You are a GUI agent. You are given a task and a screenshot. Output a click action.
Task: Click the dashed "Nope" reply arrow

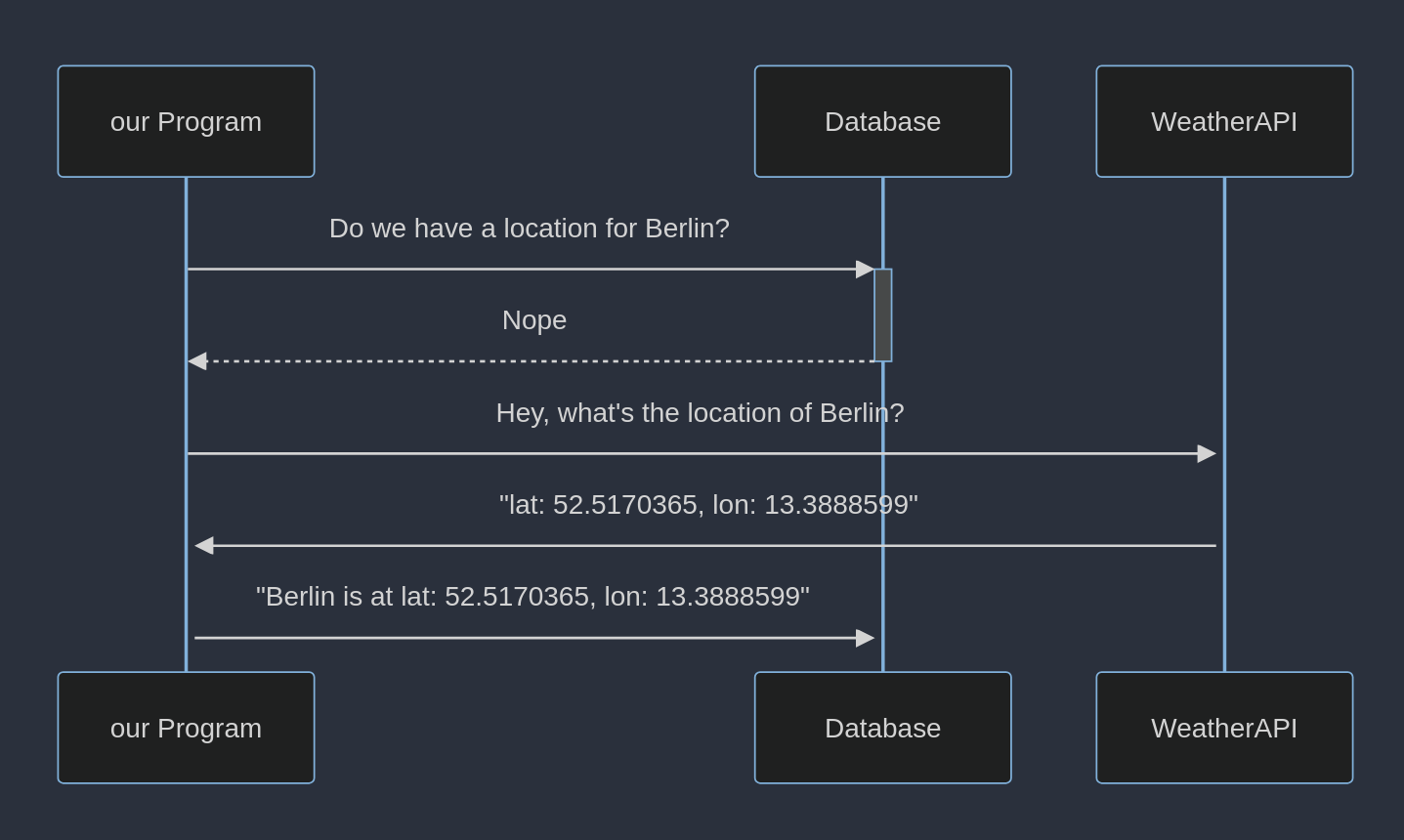(x=537, y=359)
